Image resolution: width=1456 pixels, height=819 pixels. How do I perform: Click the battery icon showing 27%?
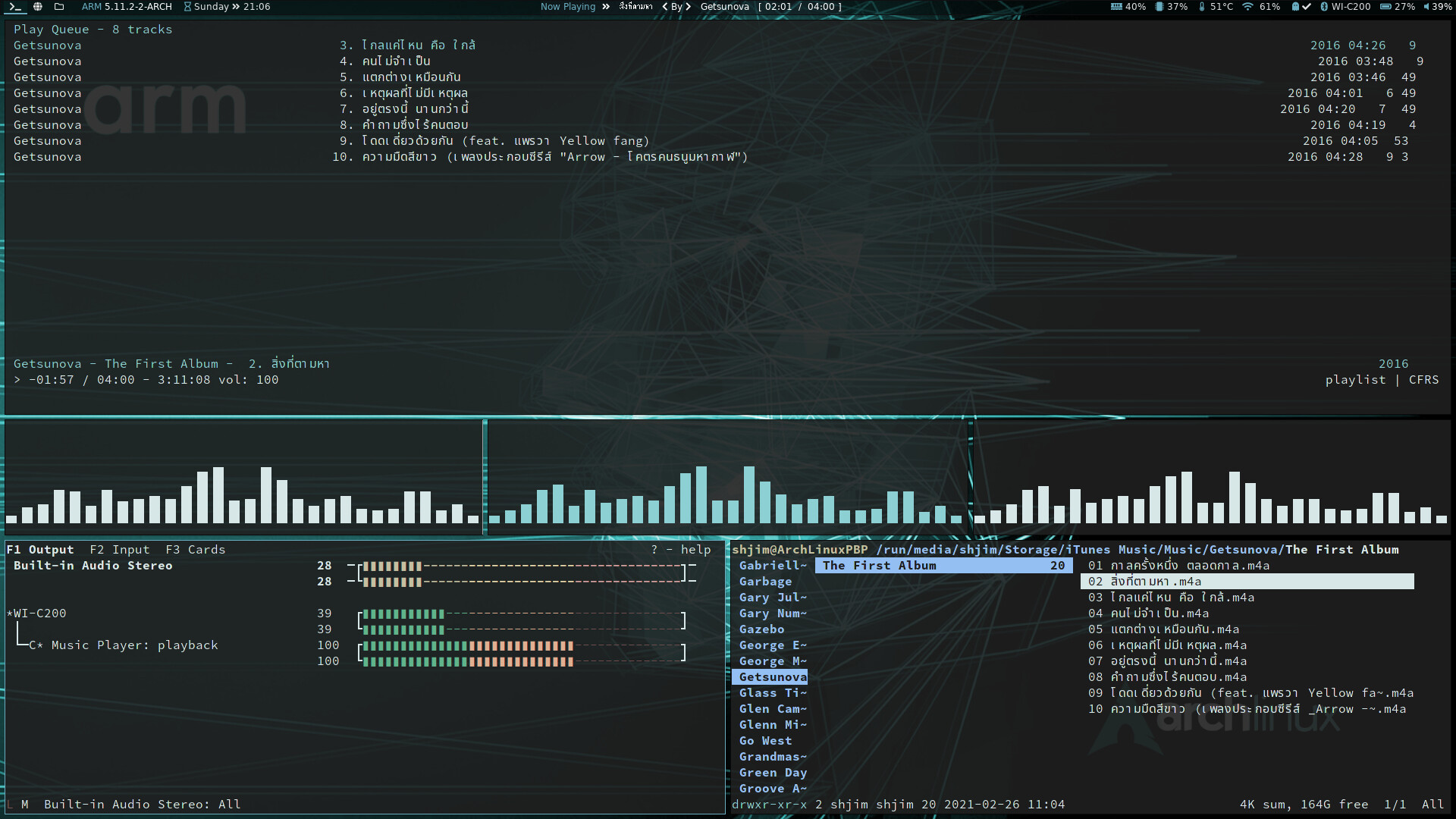pos(1385,7)
